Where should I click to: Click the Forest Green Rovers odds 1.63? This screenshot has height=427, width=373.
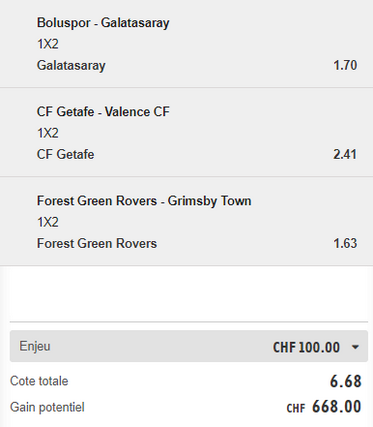345,243
